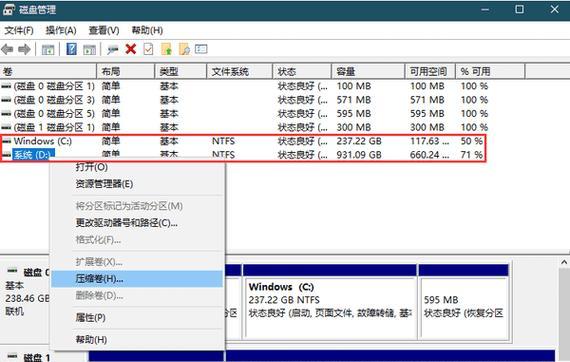Sort by the 状态 column header

coord(302,72)
